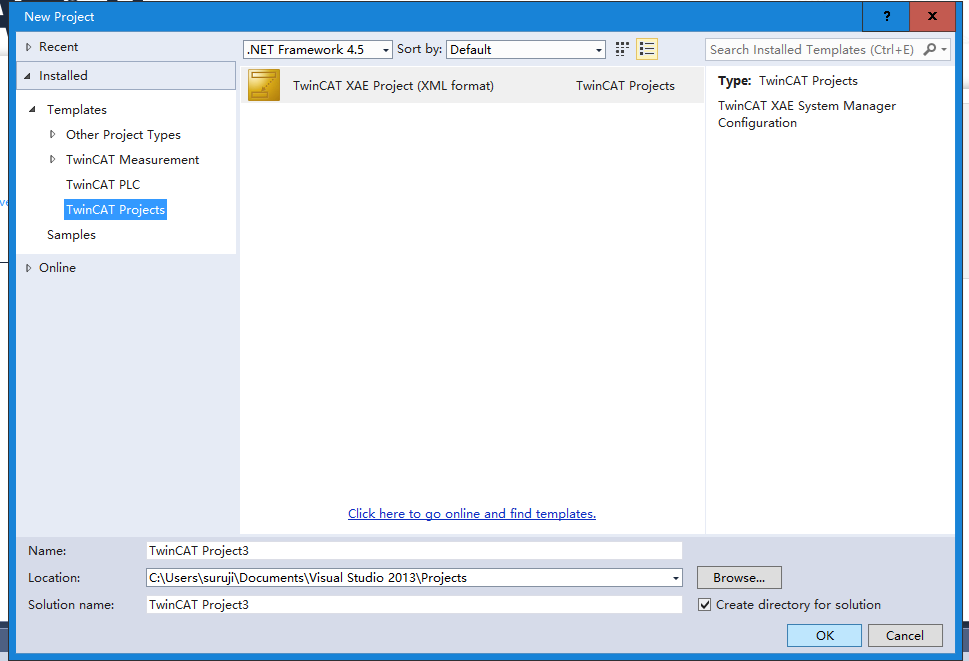Collapse the Templates tree node

pyautogui.click(x=32, y=109)
